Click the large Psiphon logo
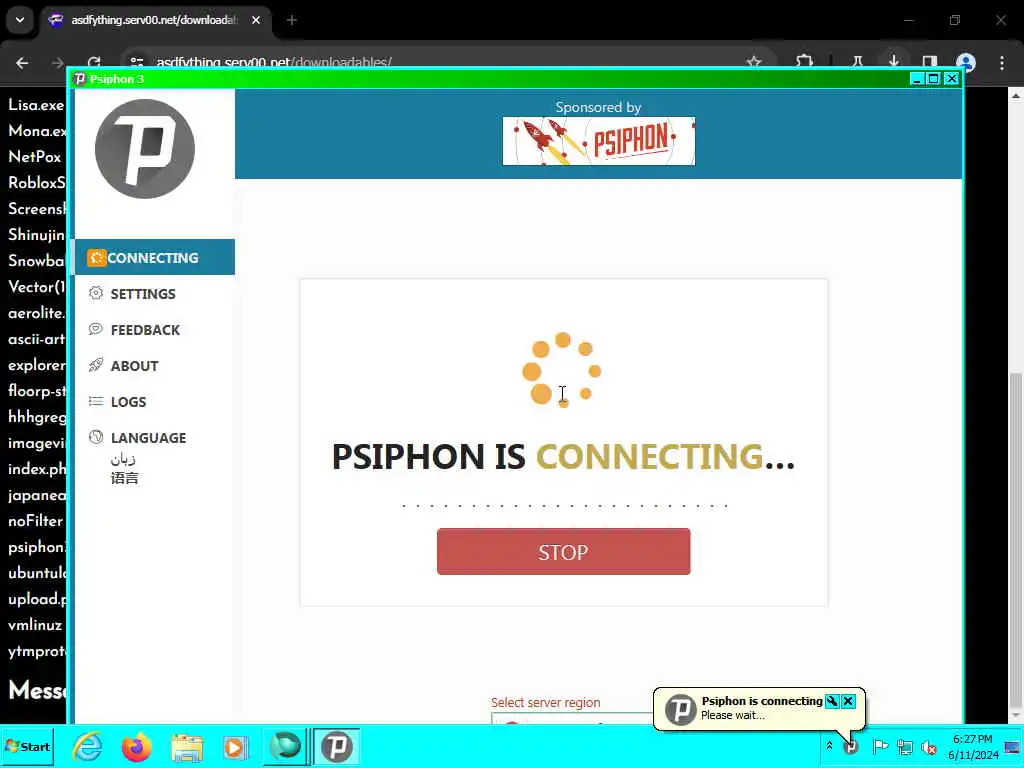The image size is (1024, 768). [145, 149]
